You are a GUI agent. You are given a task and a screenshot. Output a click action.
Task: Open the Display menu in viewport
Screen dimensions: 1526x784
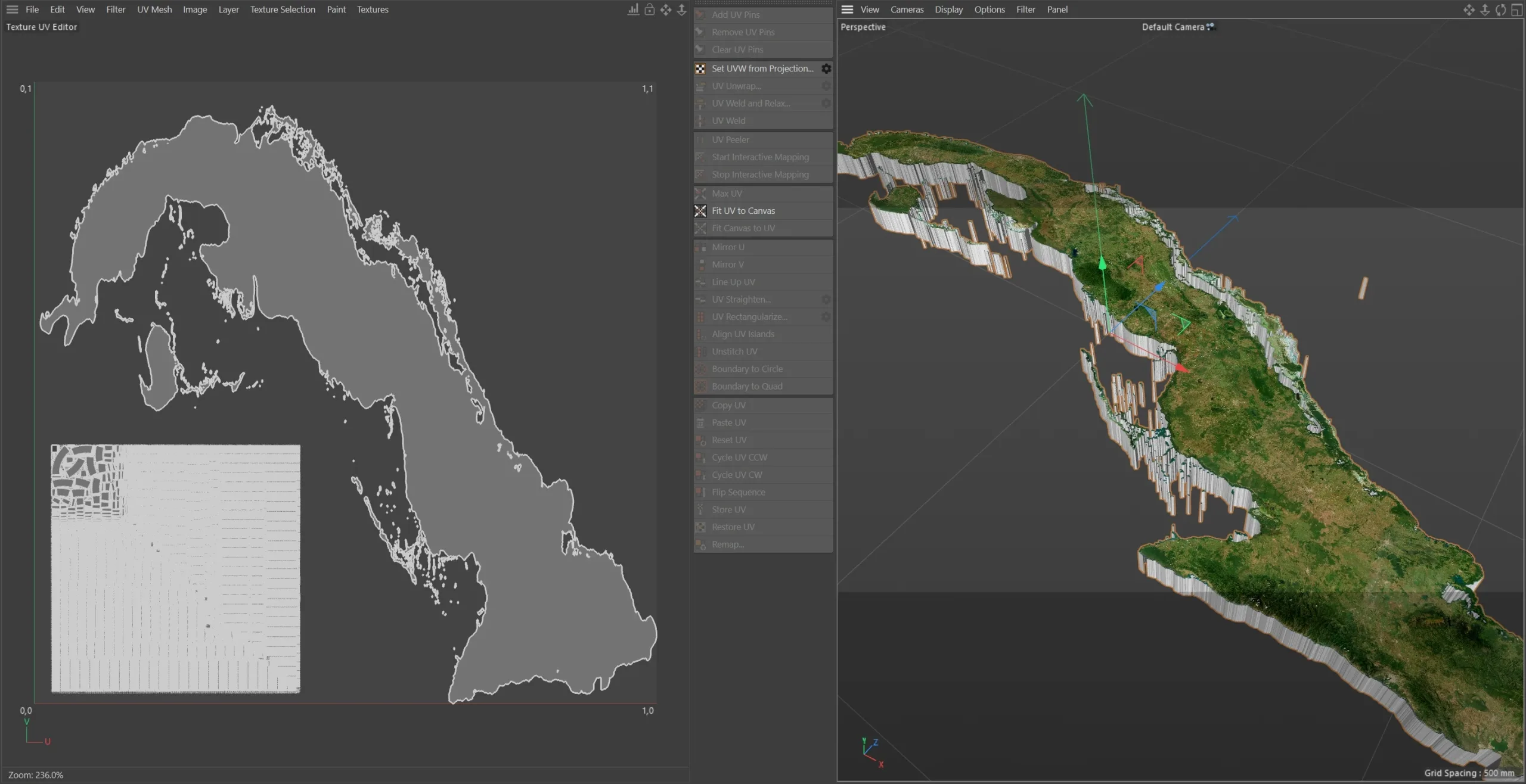(x=948, y=9)
